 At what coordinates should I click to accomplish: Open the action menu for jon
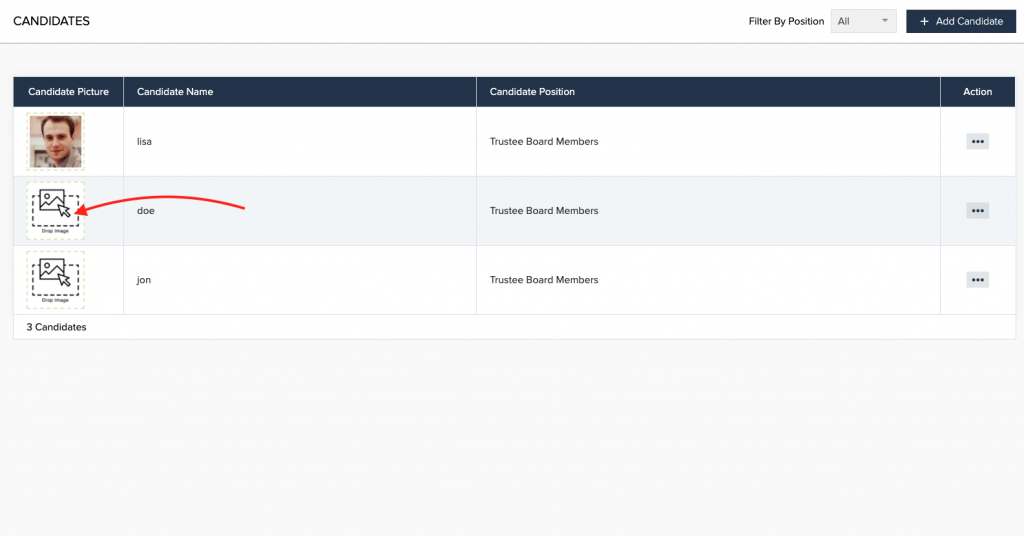977,280
